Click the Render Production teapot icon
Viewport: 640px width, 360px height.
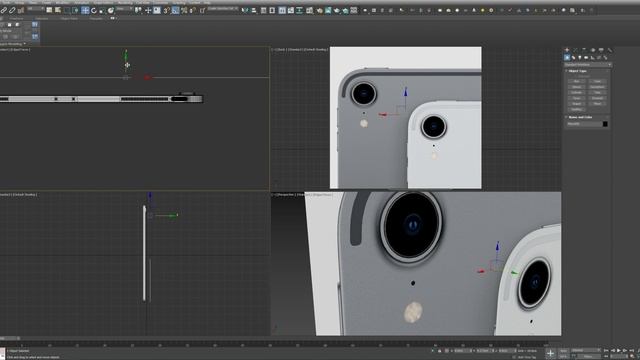click(x=336, y=10)
